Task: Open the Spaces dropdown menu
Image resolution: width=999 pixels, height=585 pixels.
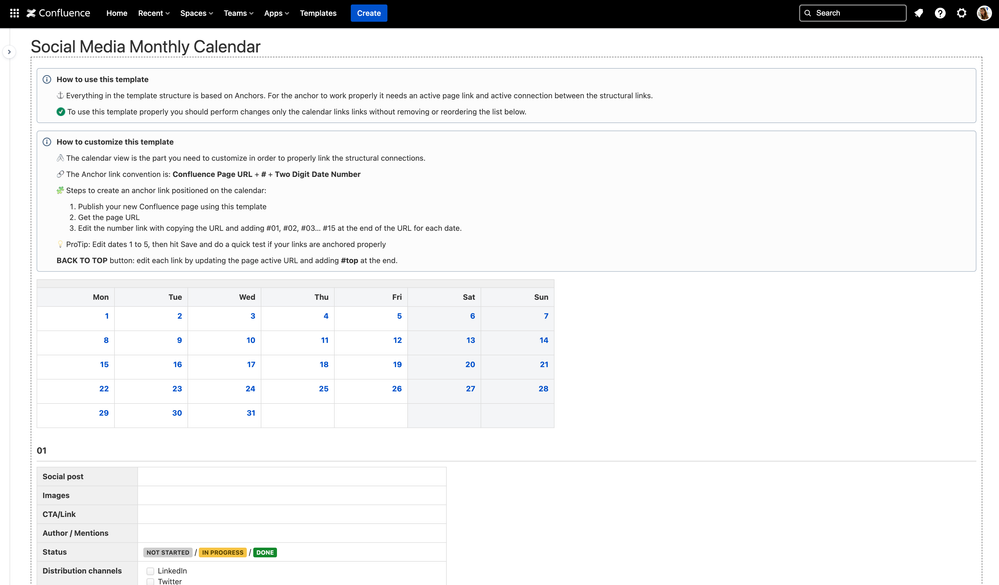Action: (196, 13)
